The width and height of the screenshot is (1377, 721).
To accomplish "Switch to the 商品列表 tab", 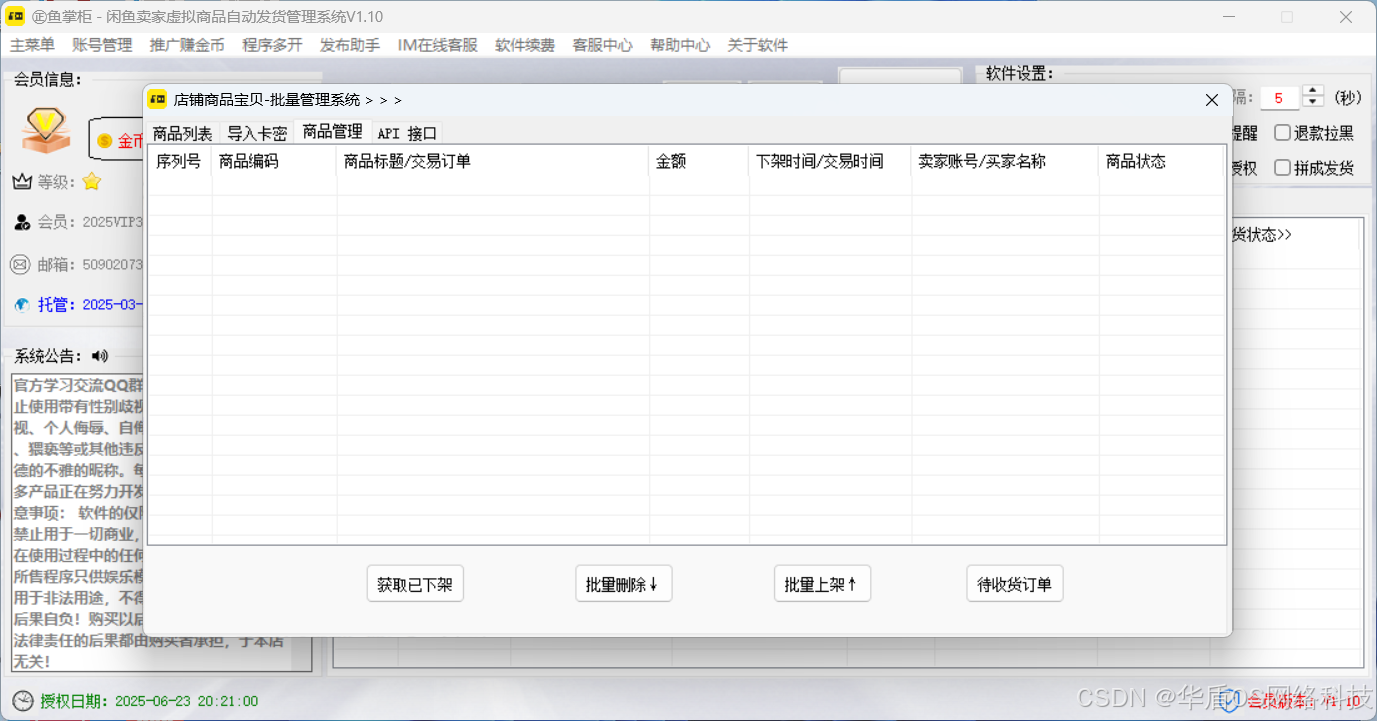I will (x=182, y=133).
